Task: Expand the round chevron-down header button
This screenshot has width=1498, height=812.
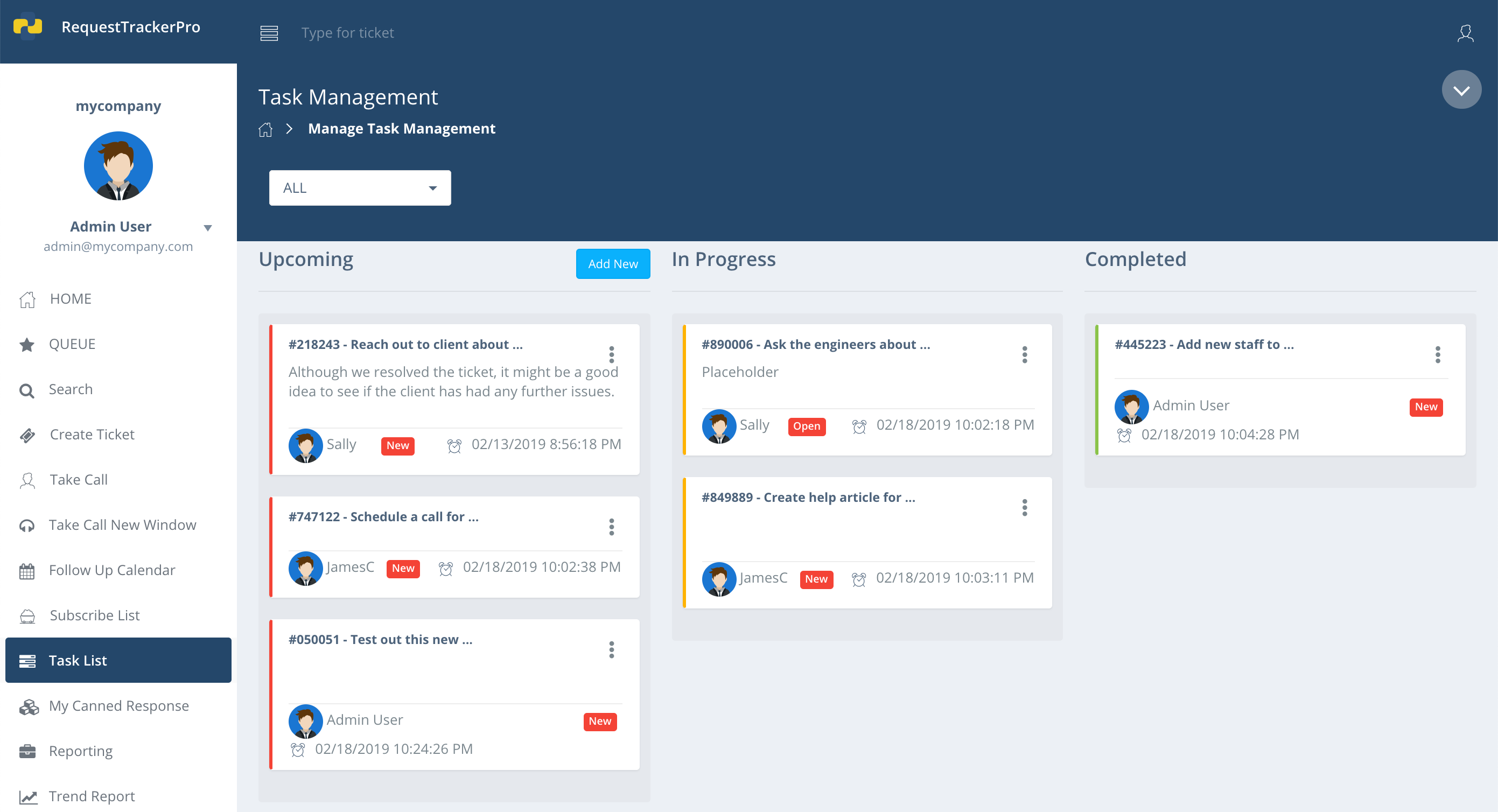Action: pos(1461,89)
